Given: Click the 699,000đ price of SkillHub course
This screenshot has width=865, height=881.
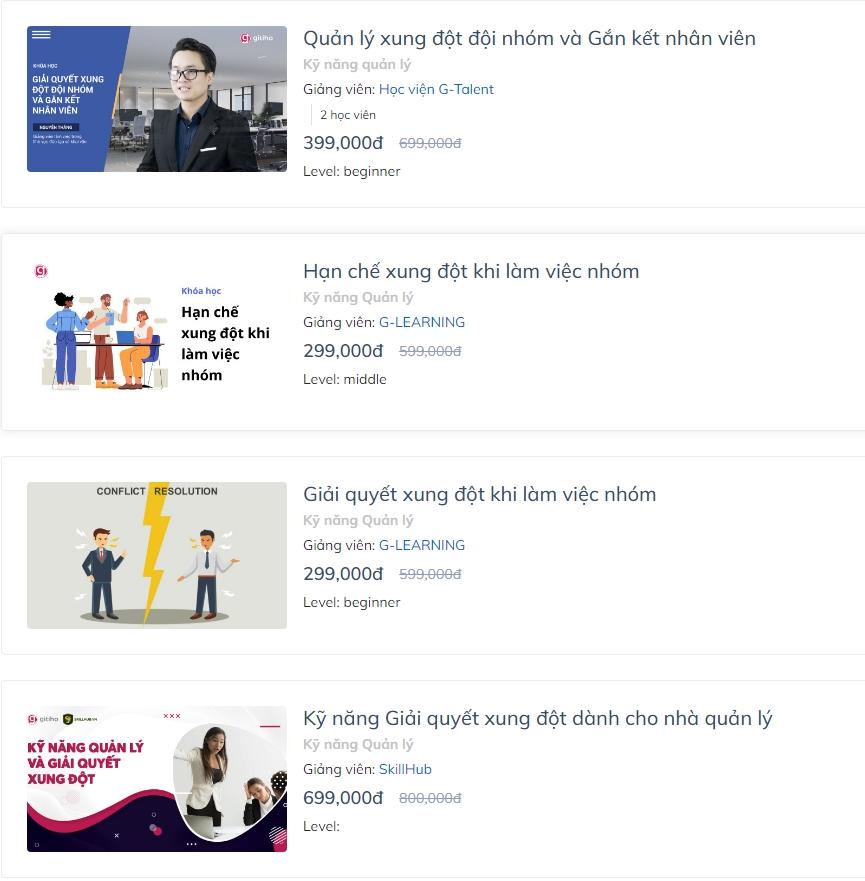Looking at the screenshot, I should tap(343, 798).
